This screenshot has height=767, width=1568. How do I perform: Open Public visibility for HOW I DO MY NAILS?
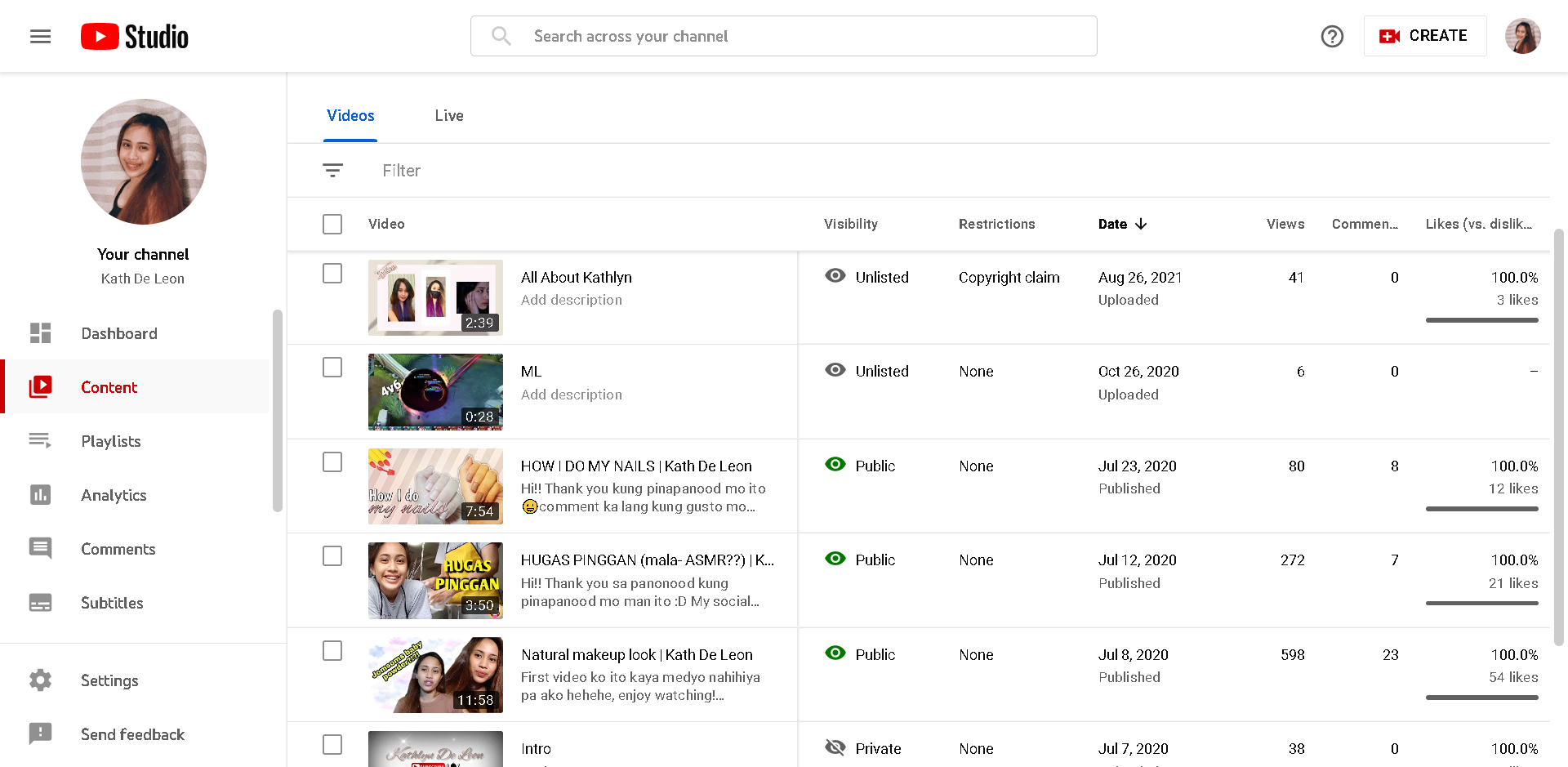click(875, 466)
